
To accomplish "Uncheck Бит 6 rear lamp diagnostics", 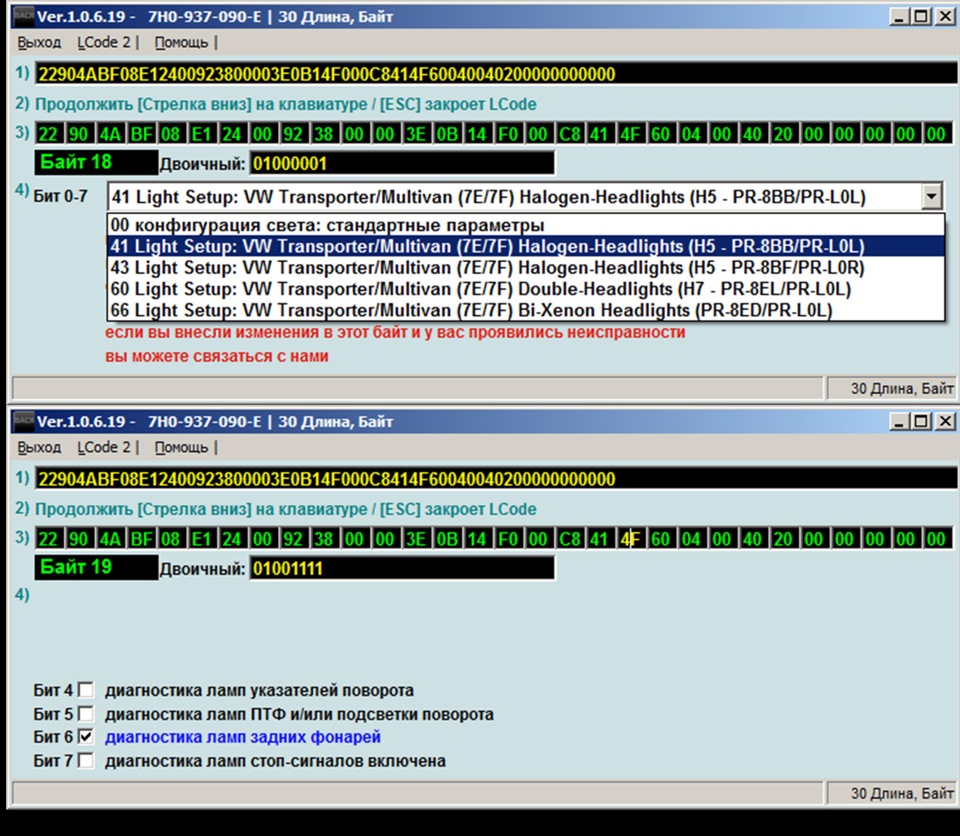I will pyautogui.click(x=86, y=737).
